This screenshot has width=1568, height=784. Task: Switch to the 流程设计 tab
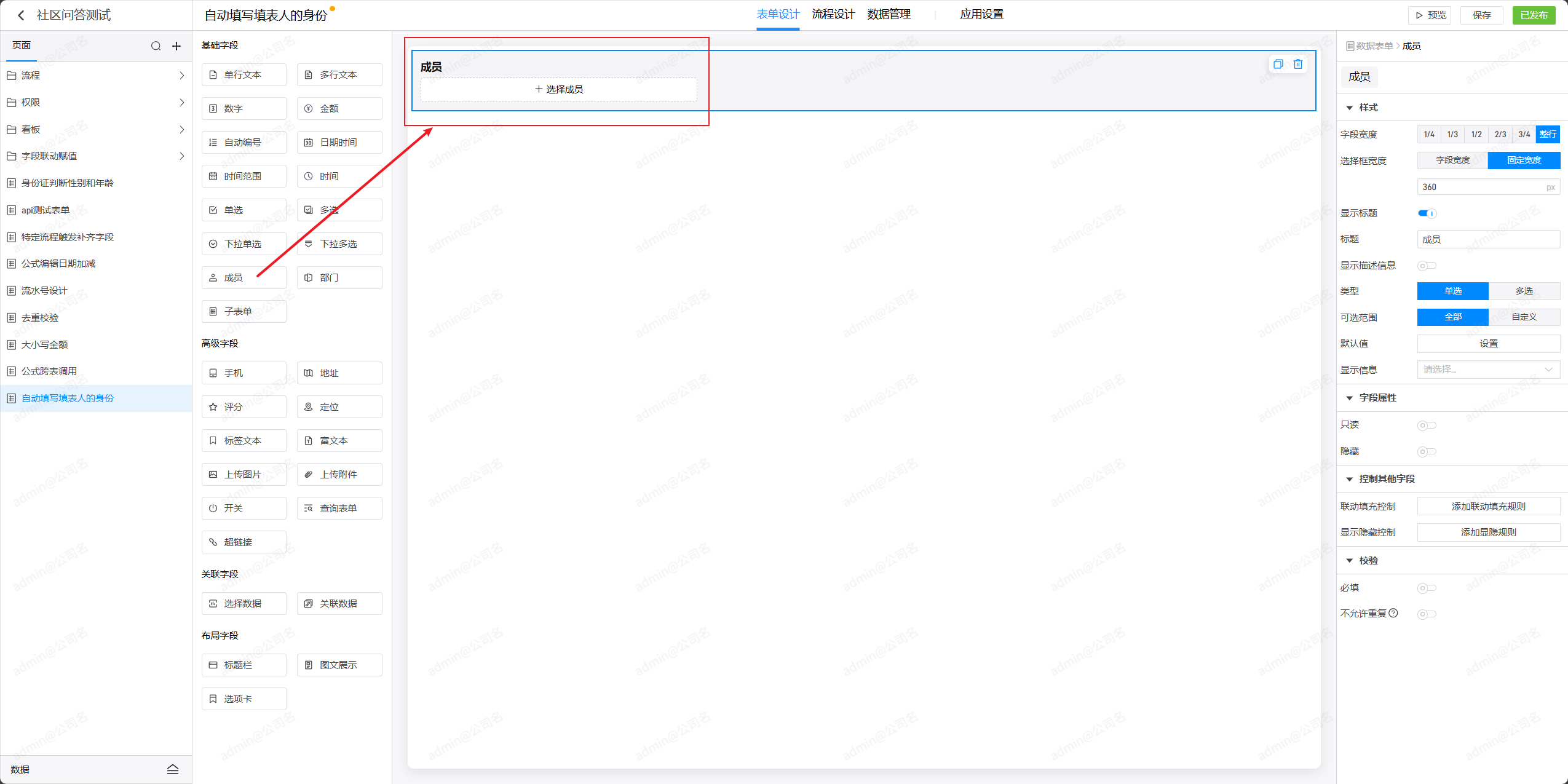coord(833,14)
